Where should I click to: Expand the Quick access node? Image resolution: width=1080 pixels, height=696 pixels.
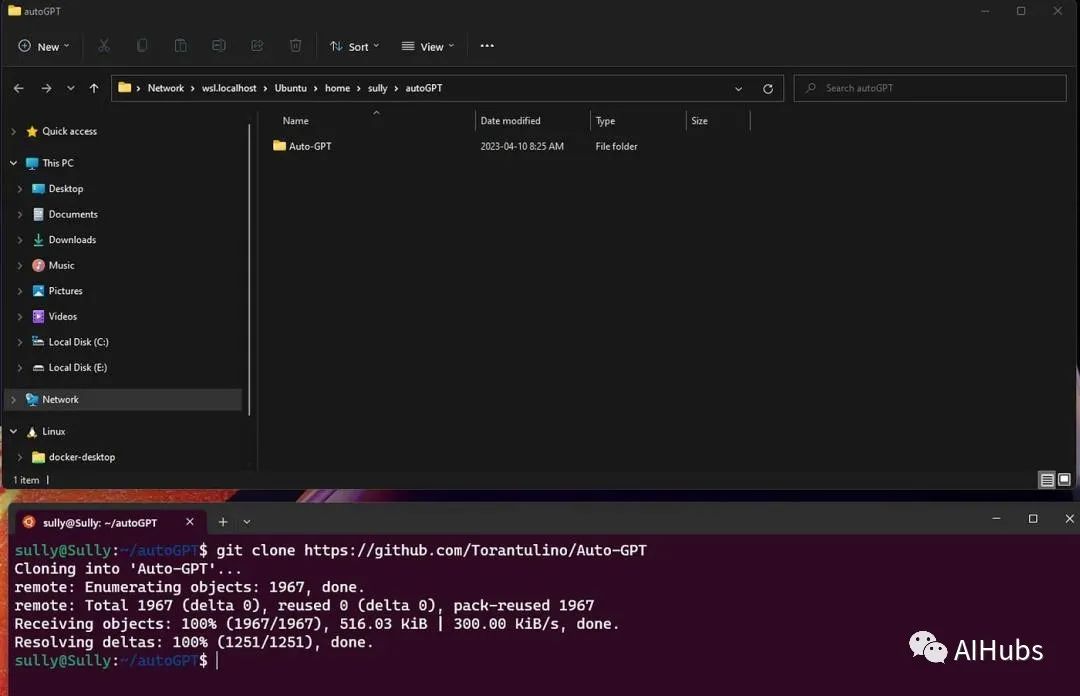point(13,131)
